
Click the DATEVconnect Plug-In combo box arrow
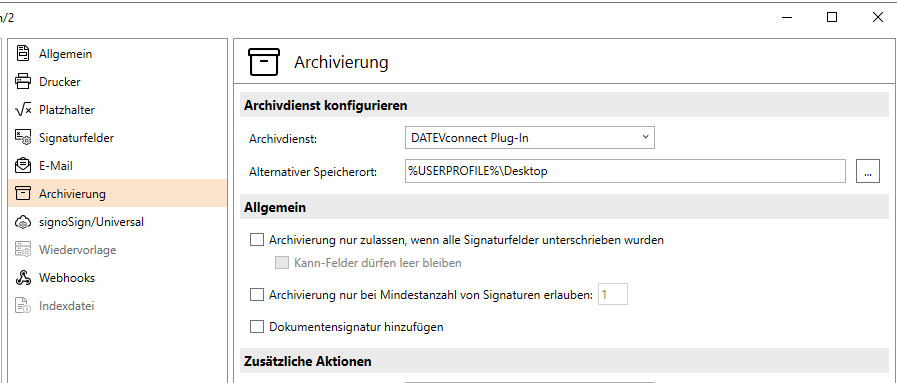[645, 137]
